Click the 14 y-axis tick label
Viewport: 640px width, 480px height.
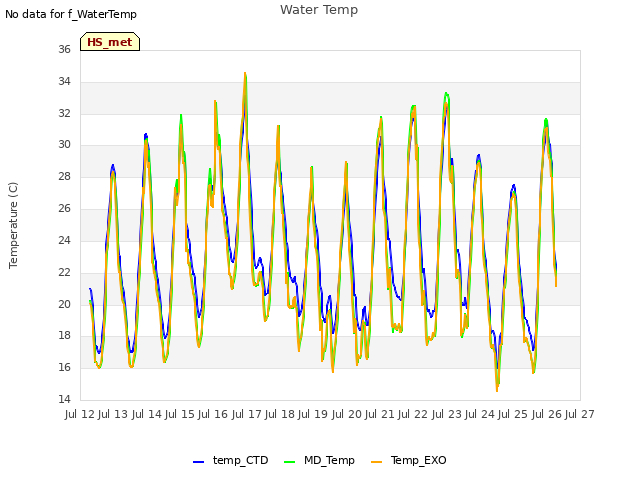[64, 399]
